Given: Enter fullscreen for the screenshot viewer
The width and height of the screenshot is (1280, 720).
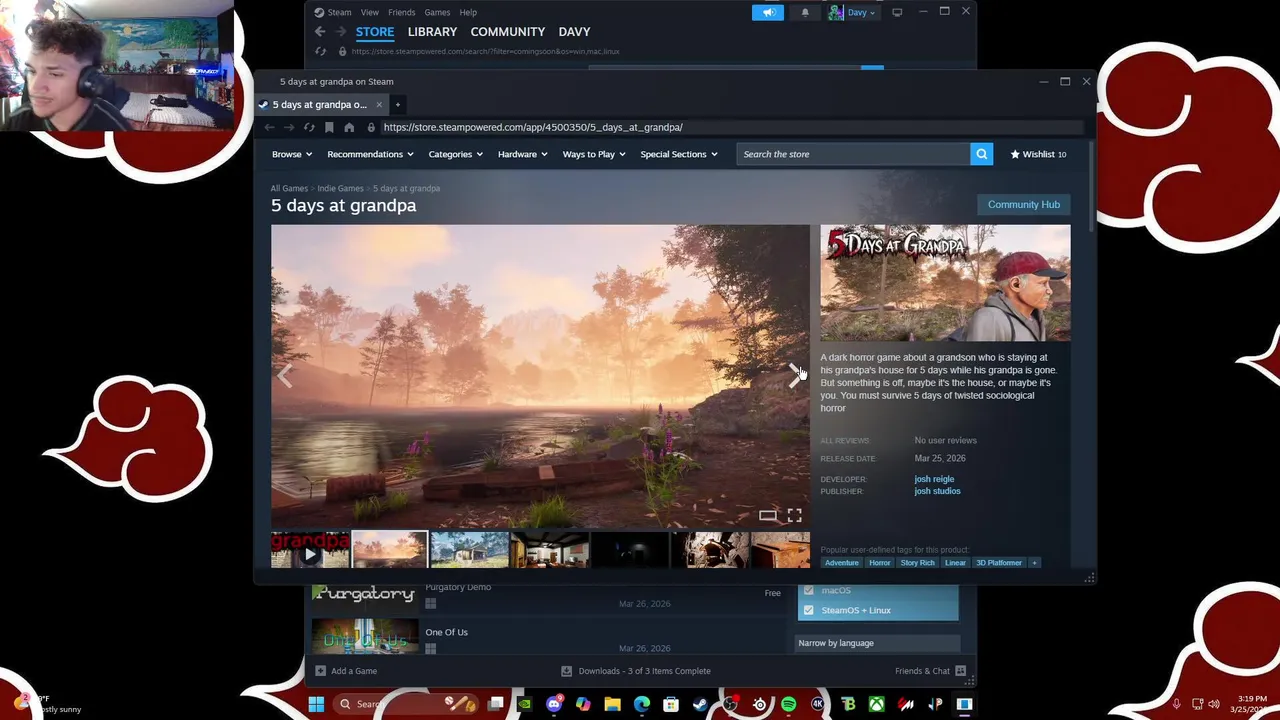Looking at the screenshot, I should point(794,515).
